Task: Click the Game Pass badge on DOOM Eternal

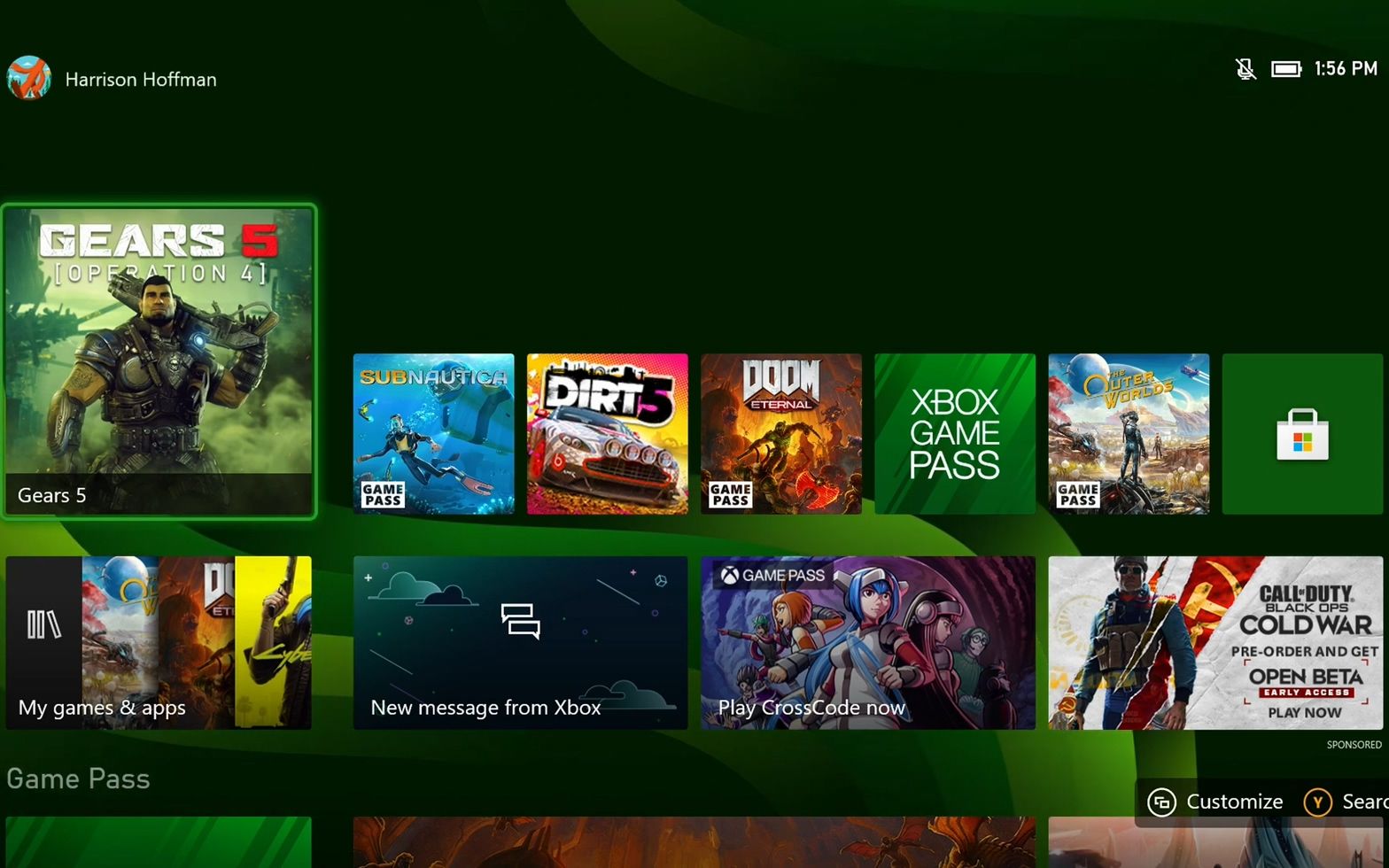Action: pyautogui.click(x=730, y=494)
